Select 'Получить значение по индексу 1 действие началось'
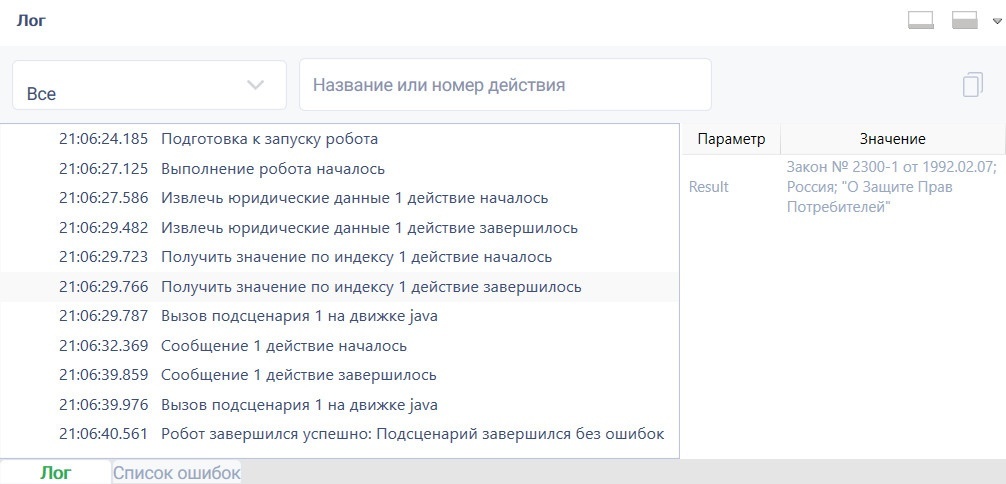This screenshot has width=1006, height=484. click(339, 257)
